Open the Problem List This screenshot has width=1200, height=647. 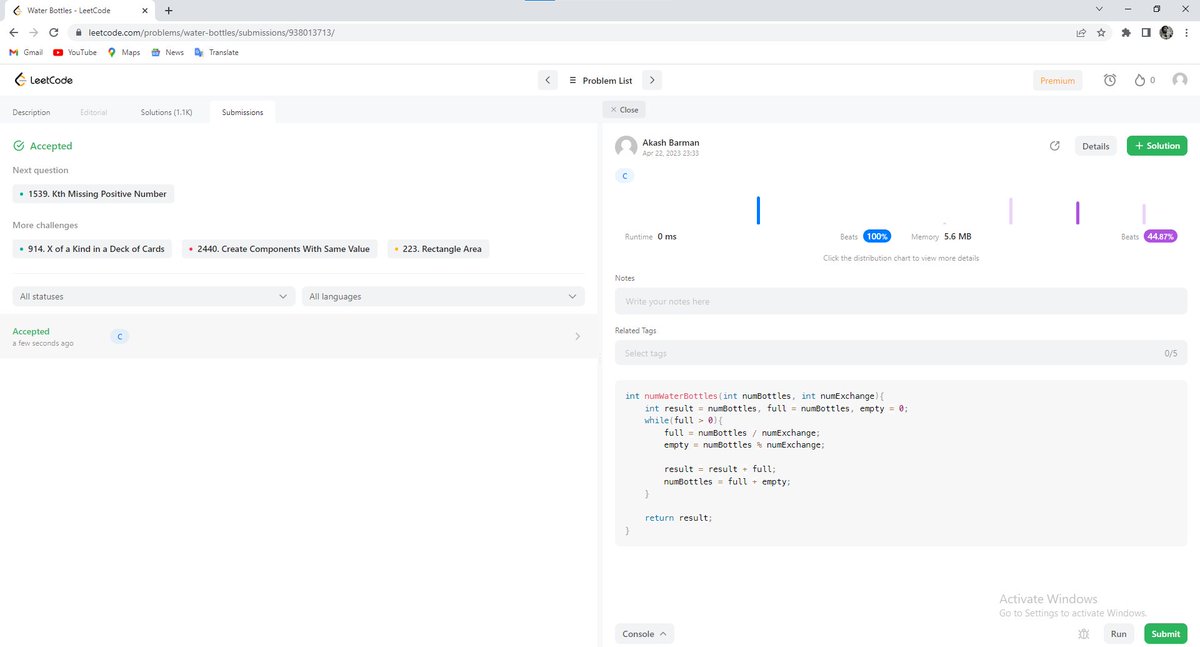600,80
